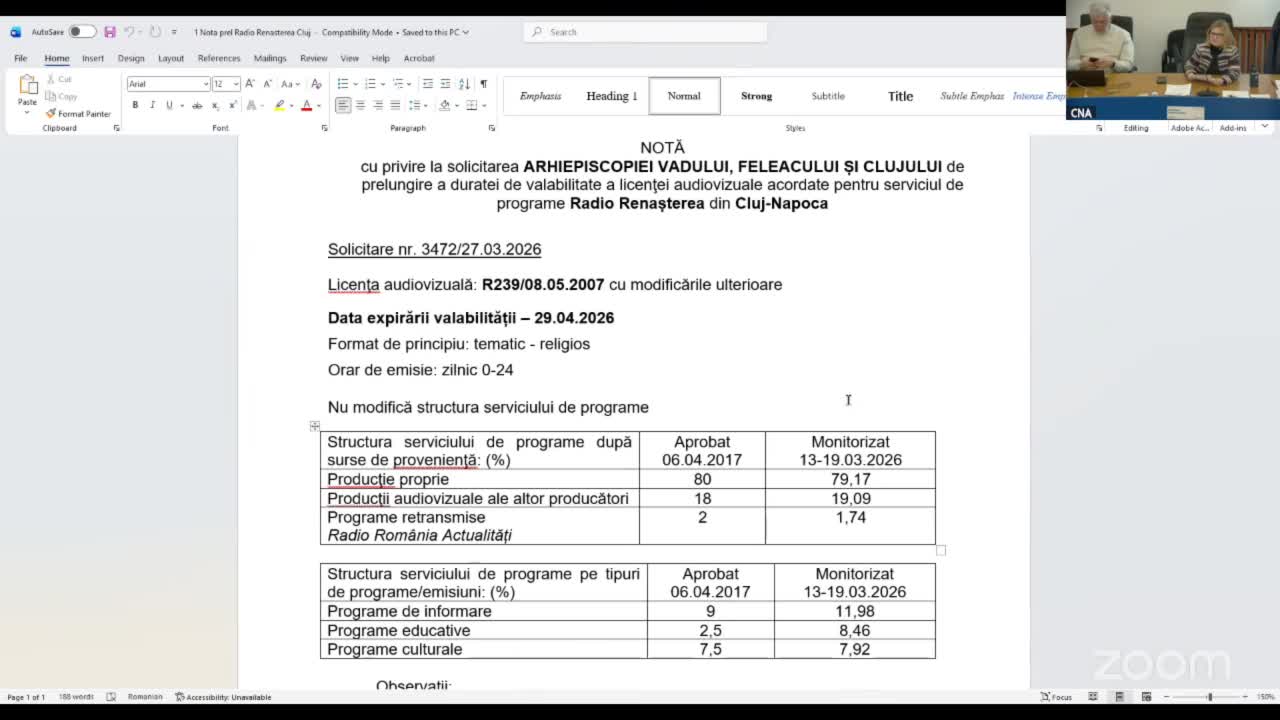This screenshot has height=720, width=1280.
Task: Click the Sort button in Paragraph group
Action: click(462, 83)
